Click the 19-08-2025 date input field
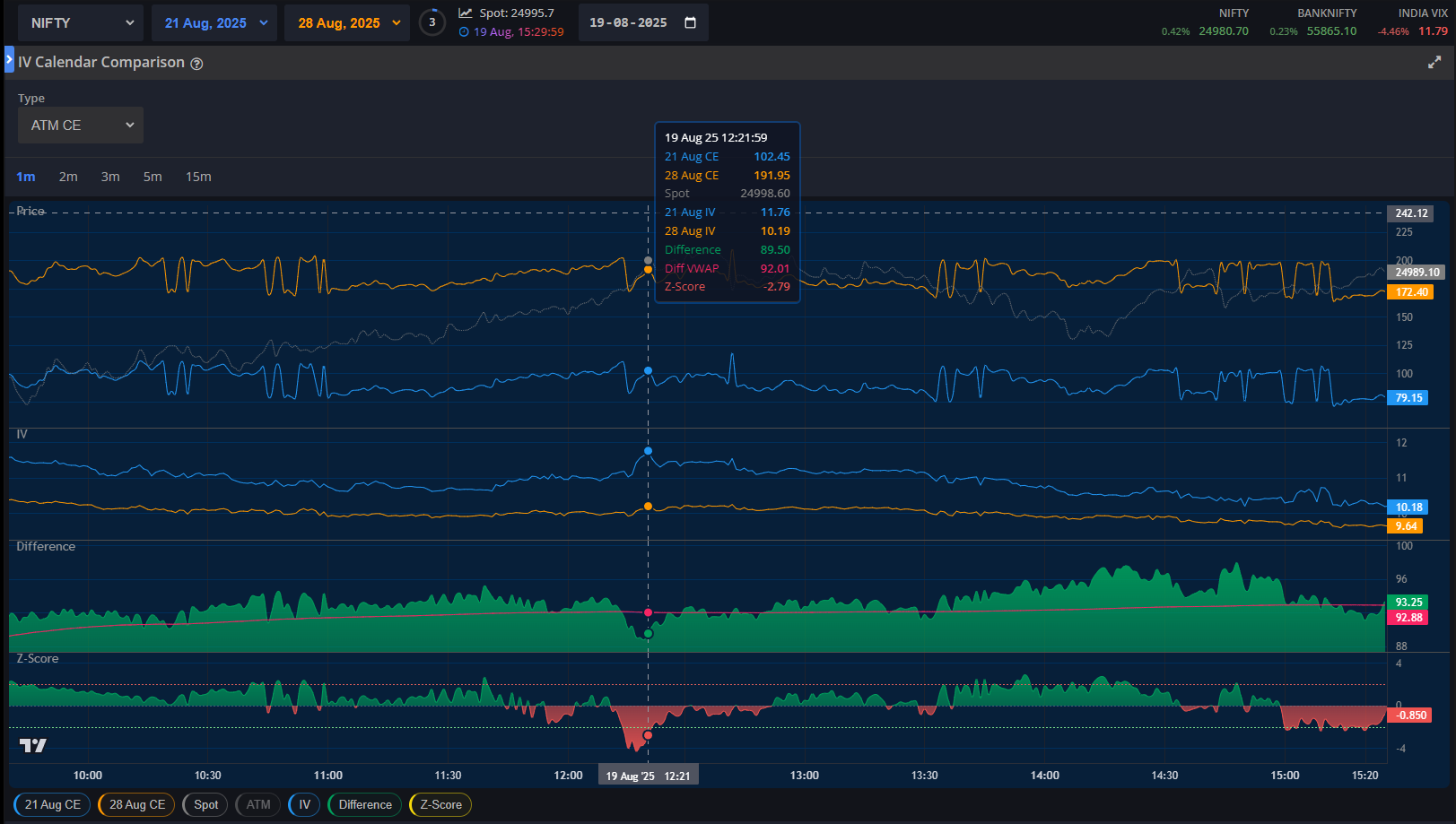Screen dimensions: 1456x824 click(629, 22)
